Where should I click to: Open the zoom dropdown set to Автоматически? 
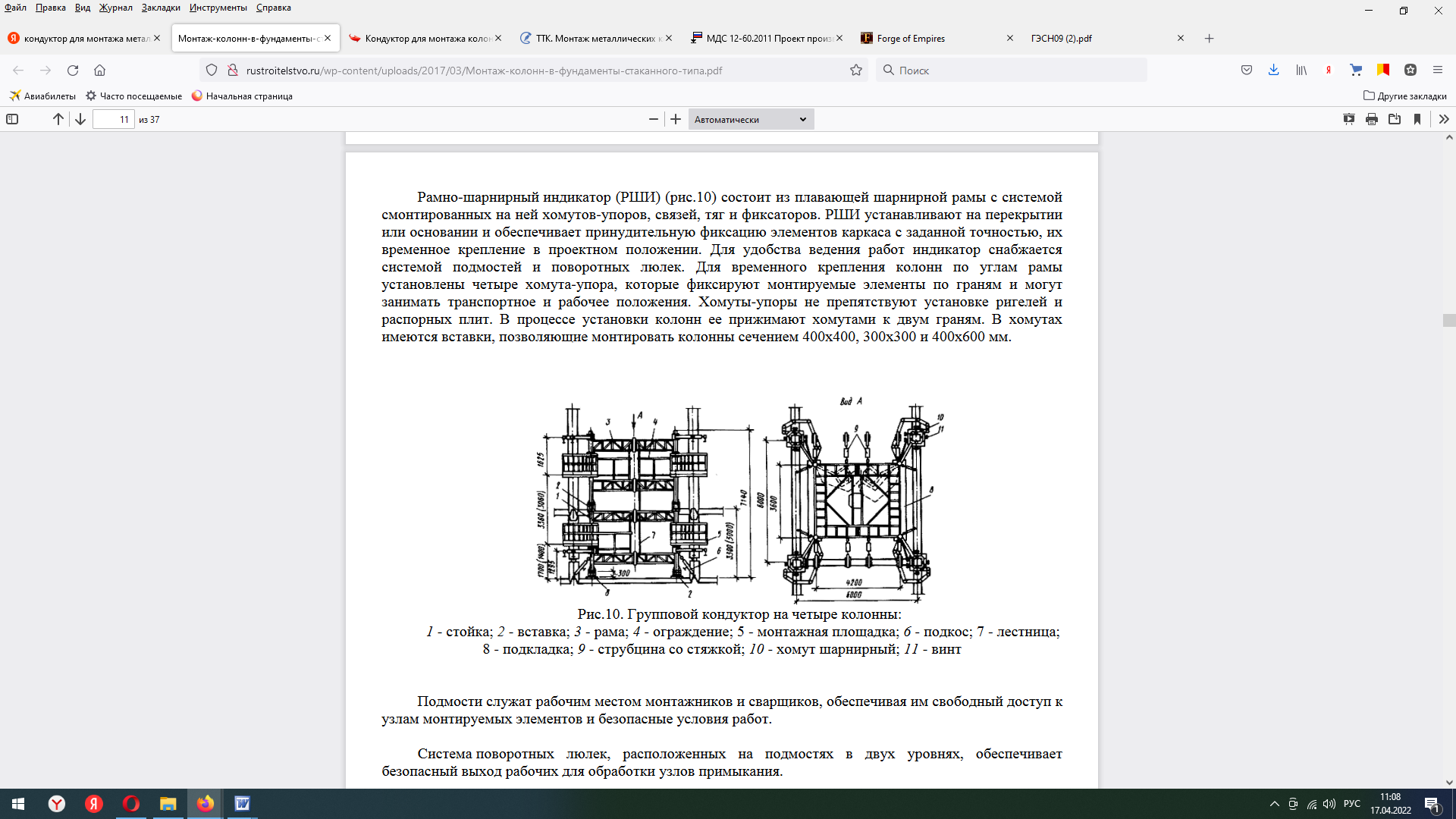point(751,119)
